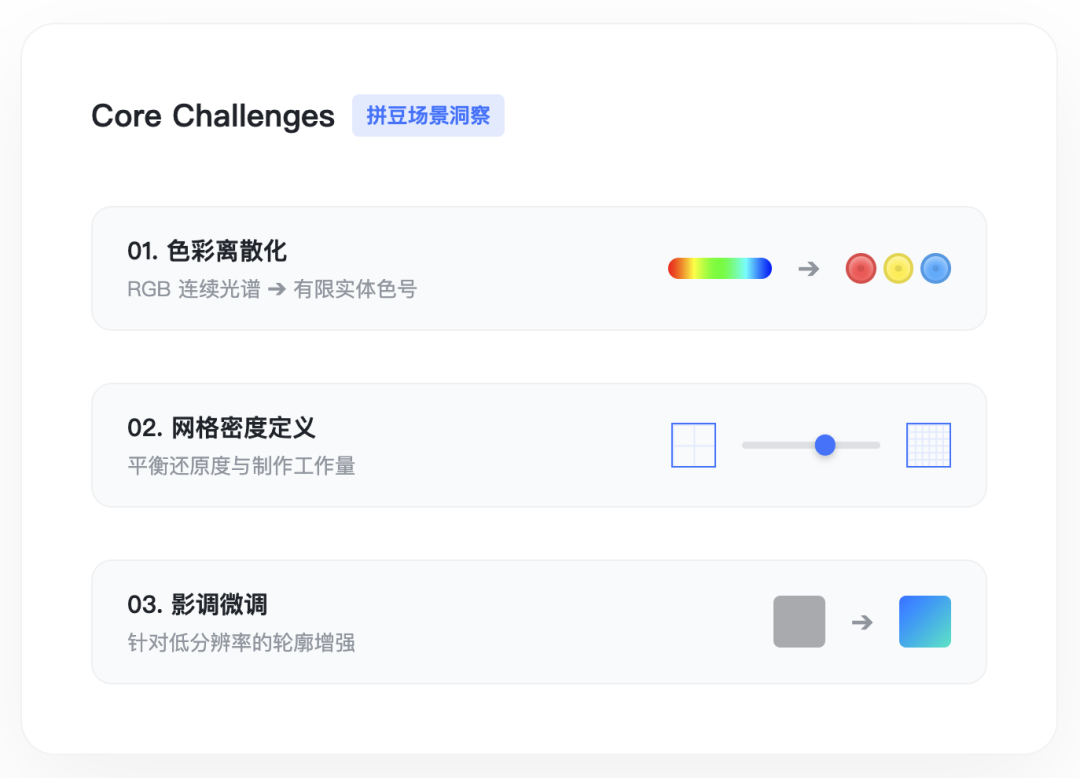1080x778 pixels.
Task: Select the blue bead icon
Action: click(x=935, y=268)
